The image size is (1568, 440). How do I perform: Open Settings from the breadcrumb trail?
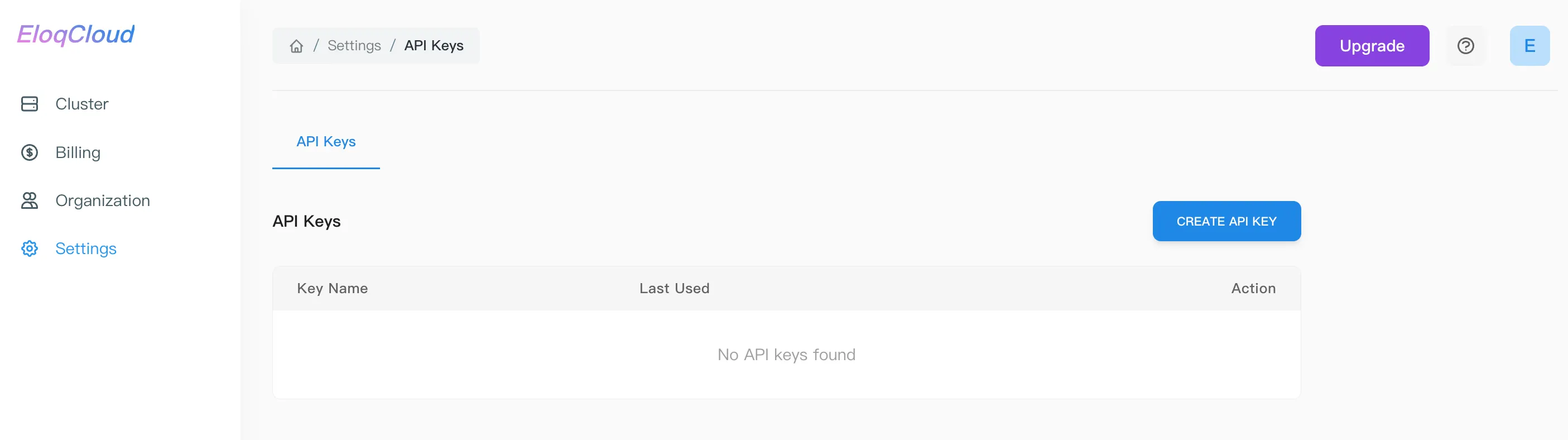[x=354, y=45]
